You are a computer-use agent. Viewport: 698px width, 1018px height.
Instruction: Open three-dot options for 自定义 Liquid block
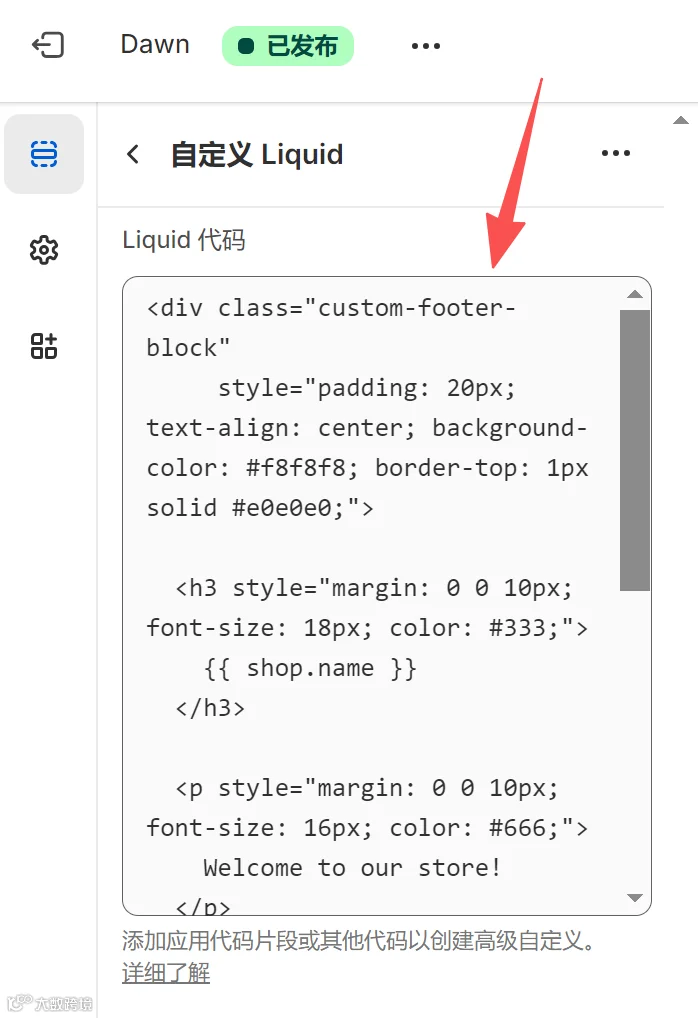pyautogui.click(x=615, y=153)
